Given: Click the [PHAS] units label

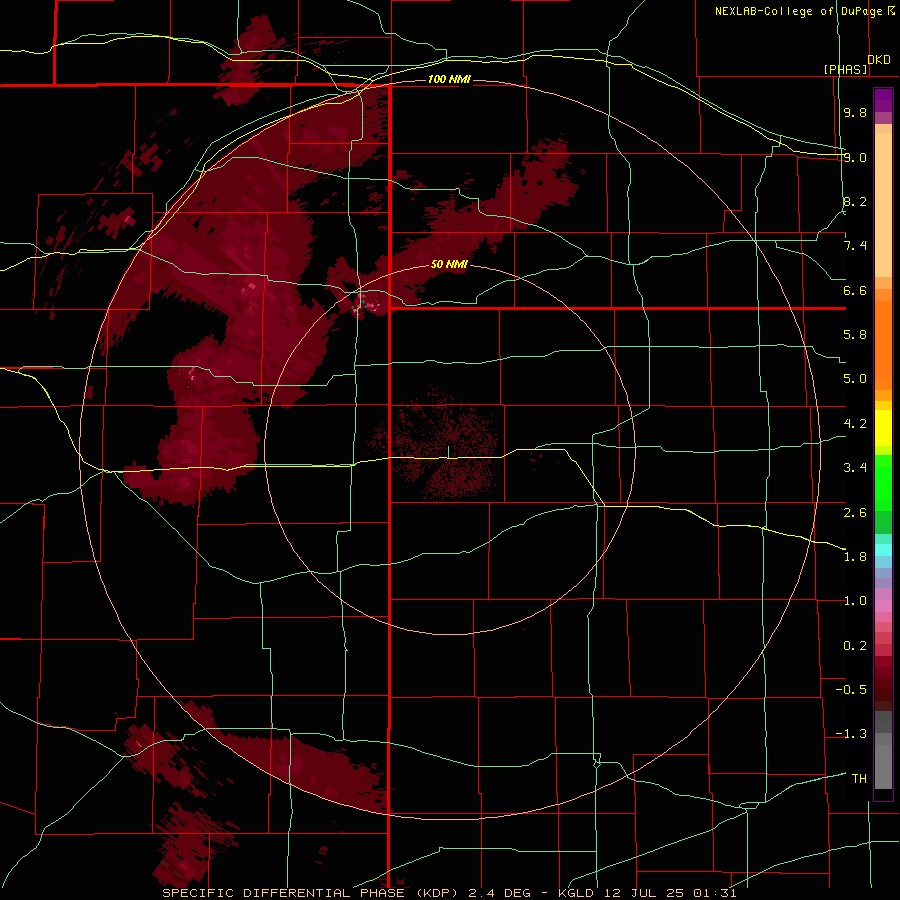Looking at the screenshot, I should click(845, 69).
